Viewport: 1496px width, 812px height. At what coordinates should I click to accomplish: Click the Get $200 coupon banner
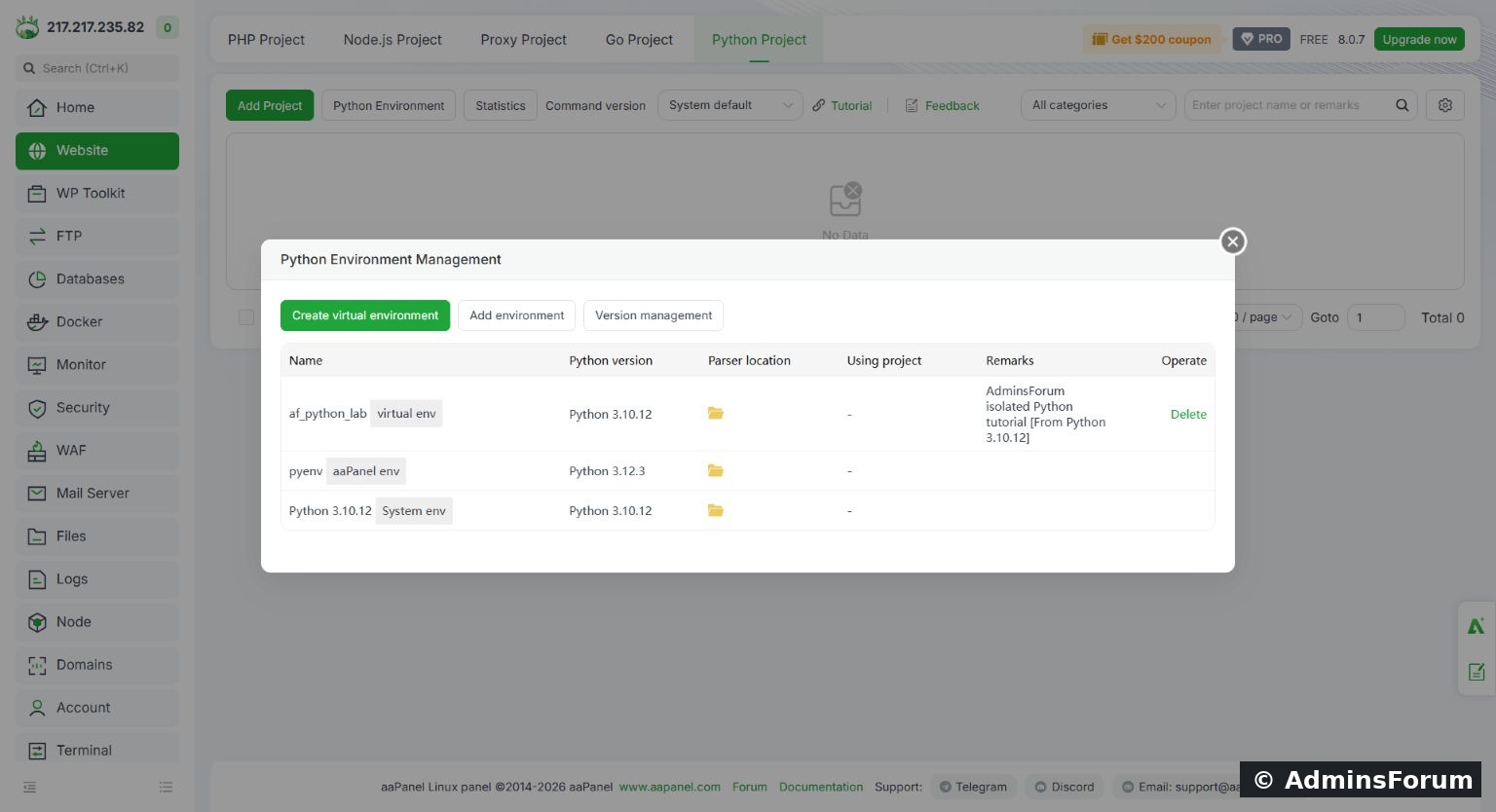1152,39
